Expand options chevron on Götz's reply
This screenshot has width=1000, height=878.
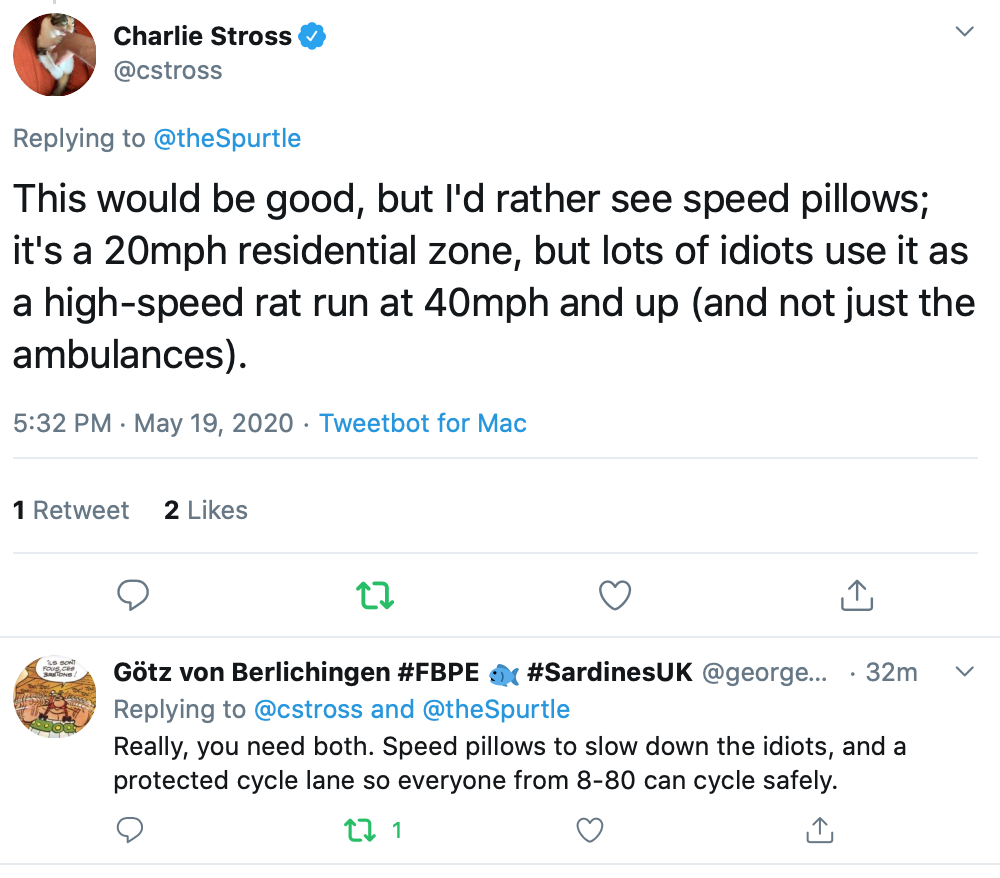coord(964,671)
